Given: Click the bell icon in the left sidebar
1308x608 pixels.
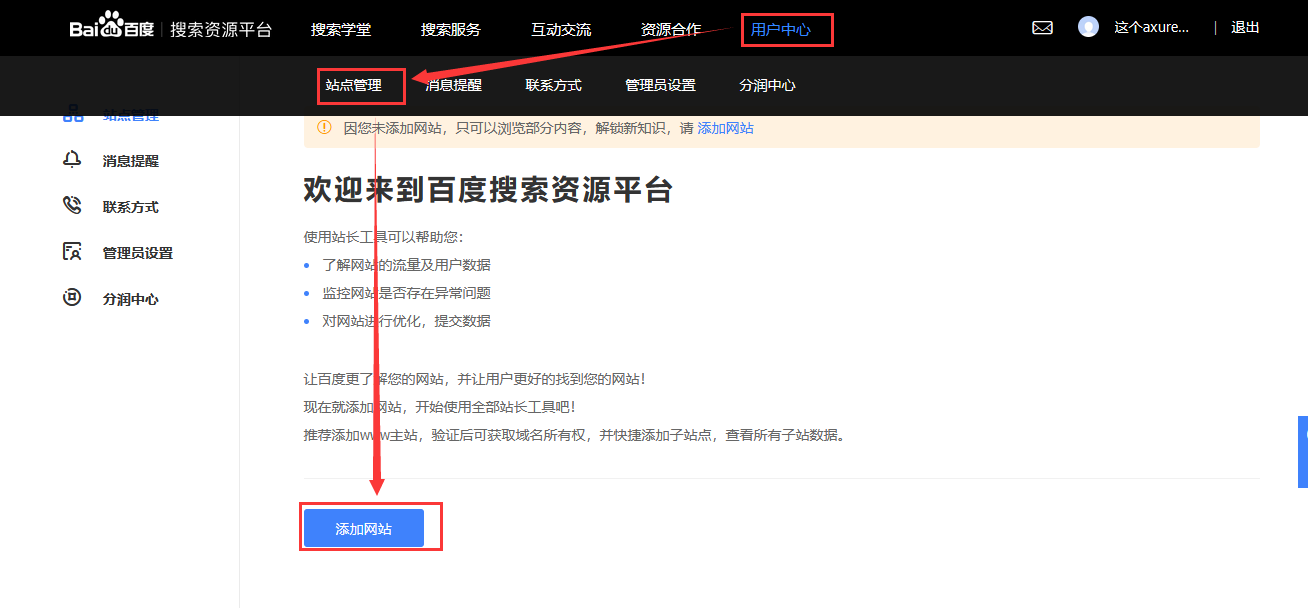Looking at the screenshot, I should (72, 160).
